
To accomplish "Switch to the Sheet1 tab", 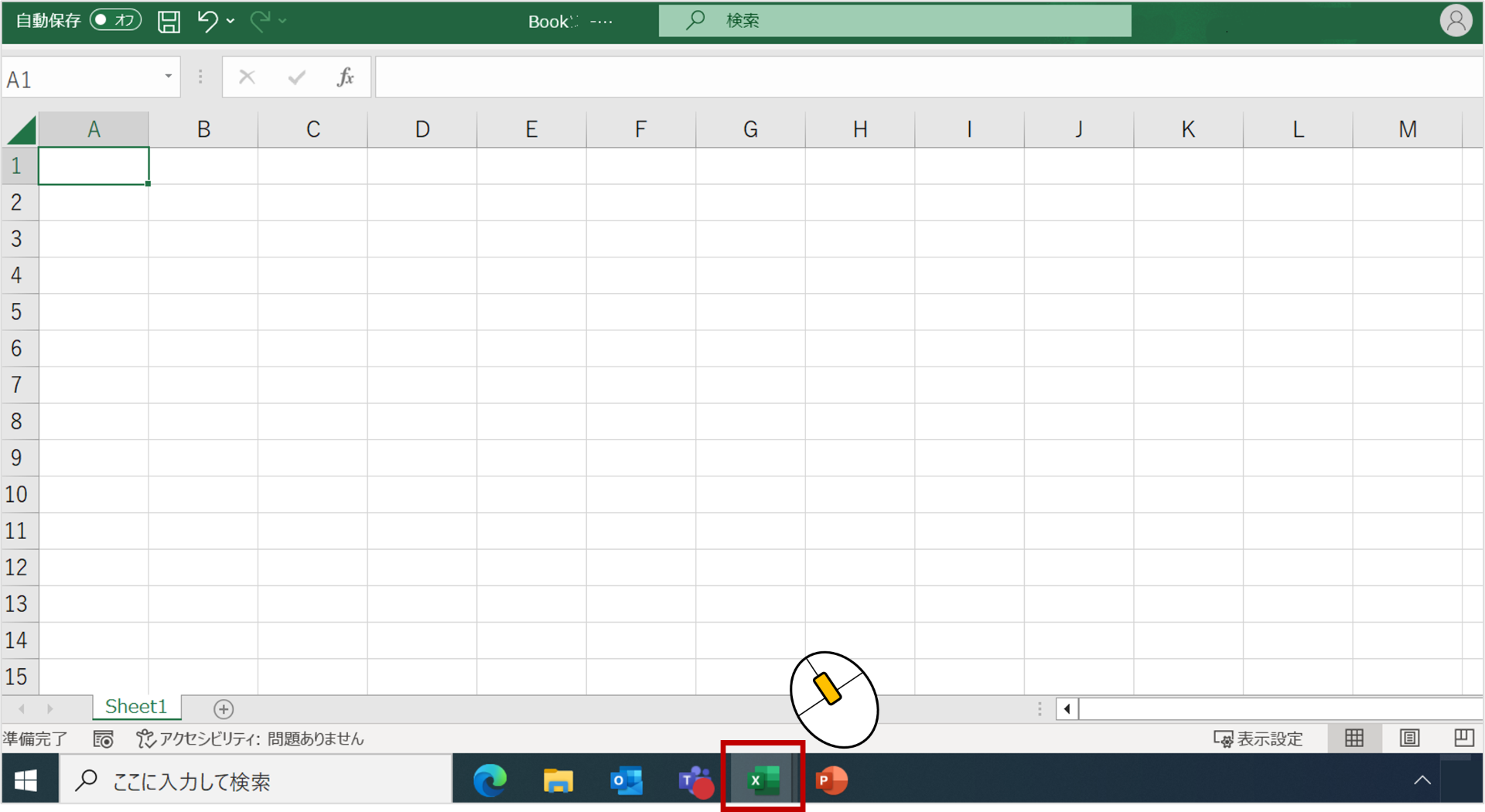I will 136,707.
